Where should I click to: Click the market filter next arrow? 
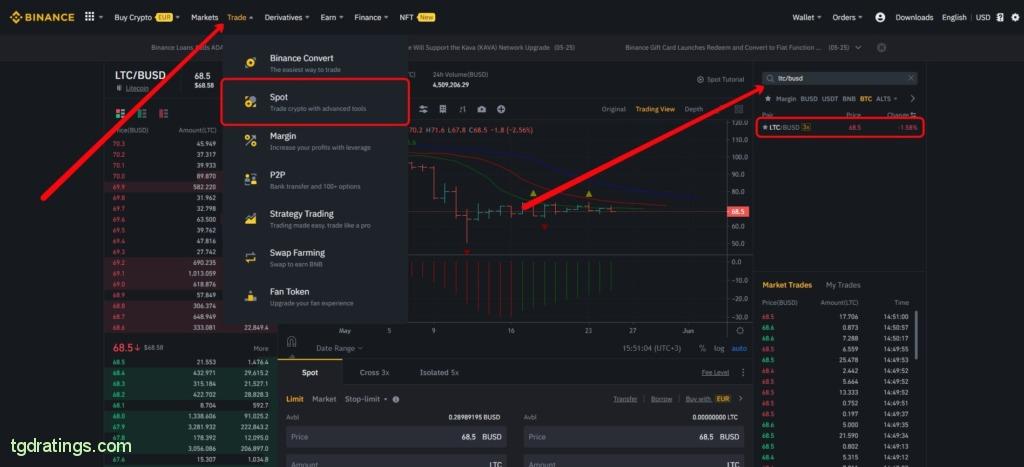(912, 99)
